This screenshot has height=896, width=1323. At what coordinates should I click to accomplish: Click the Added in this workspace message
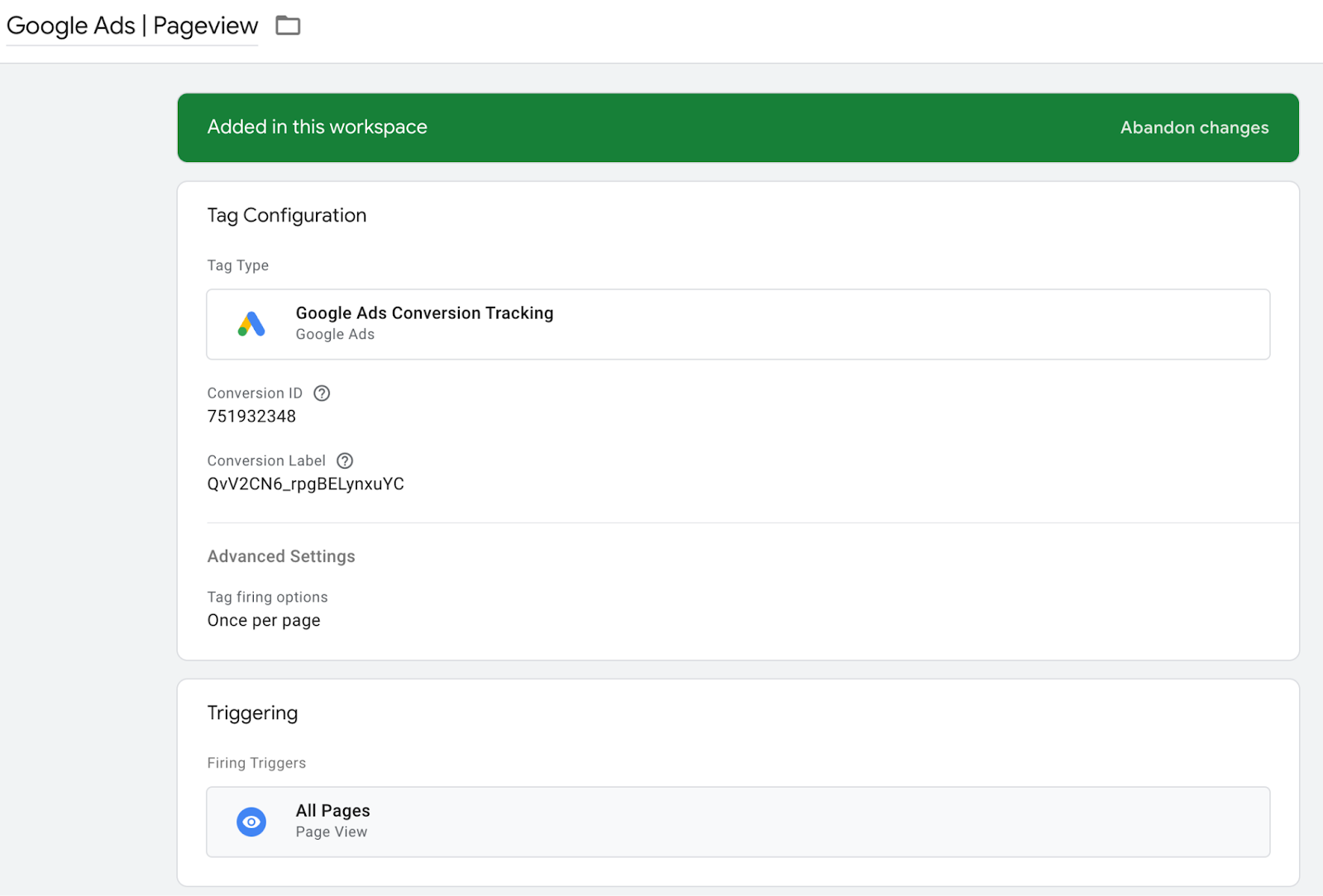(317, 127)
